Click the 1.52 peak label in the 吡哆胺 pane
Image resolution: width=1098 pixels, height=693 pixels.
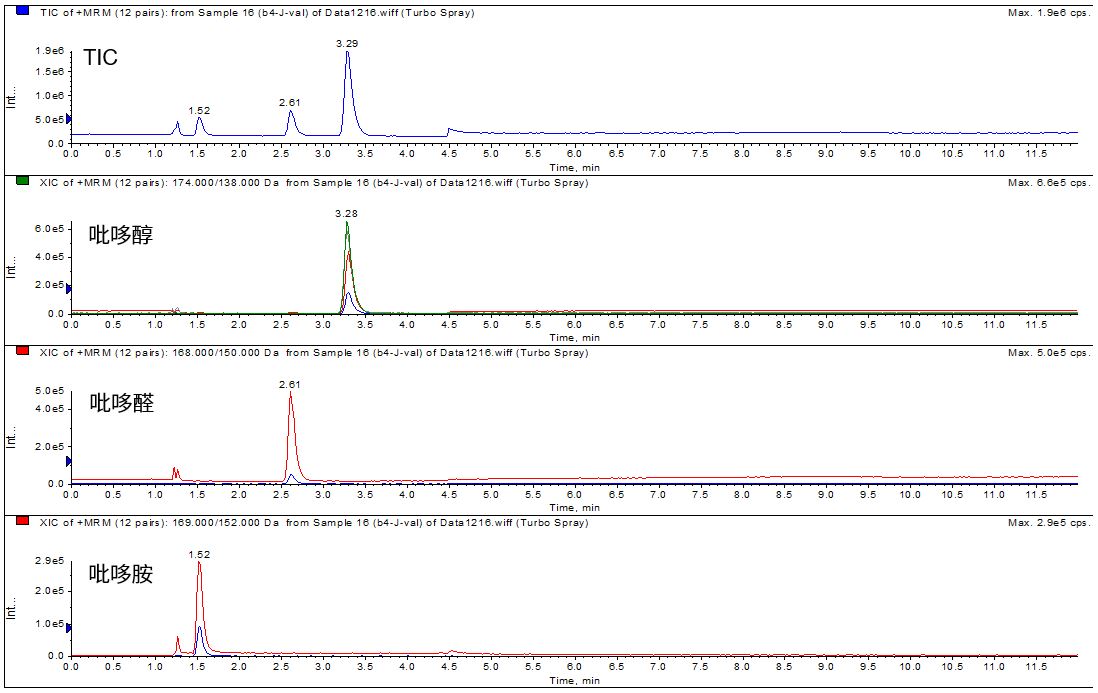tap(199, 553)
